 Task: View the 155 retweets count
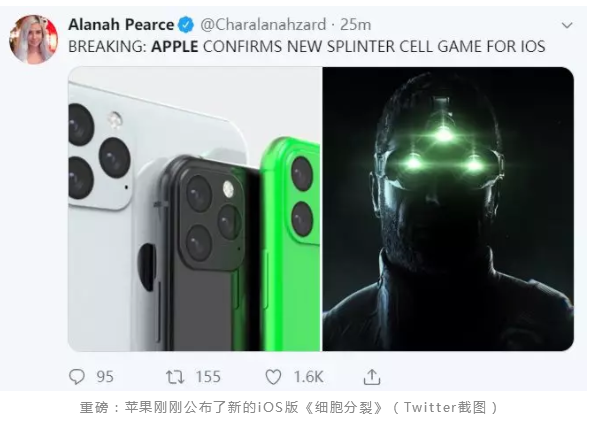[208, 377]
